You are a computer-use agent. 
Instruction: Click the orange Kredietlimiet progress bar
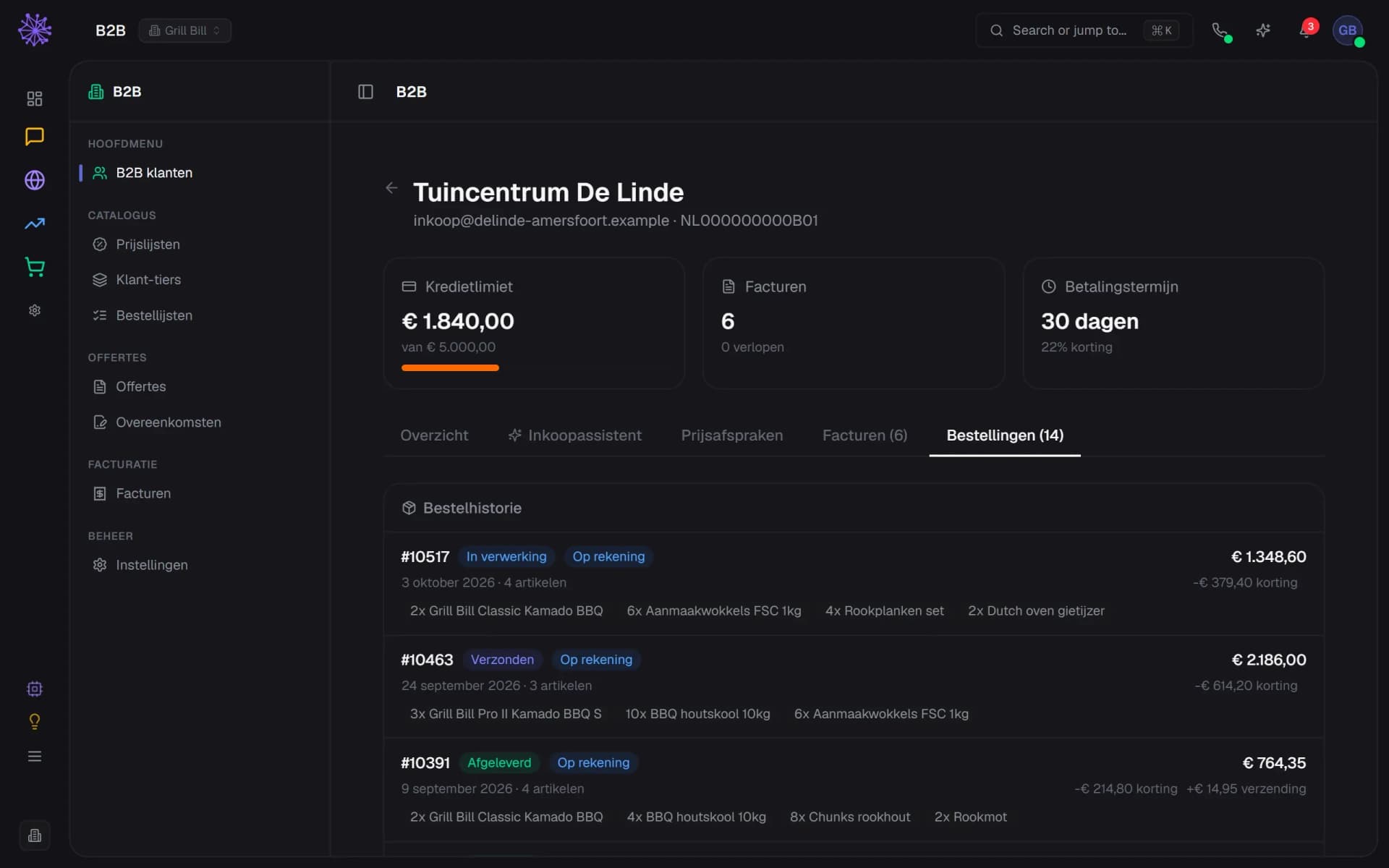click(x=450, y=368)
